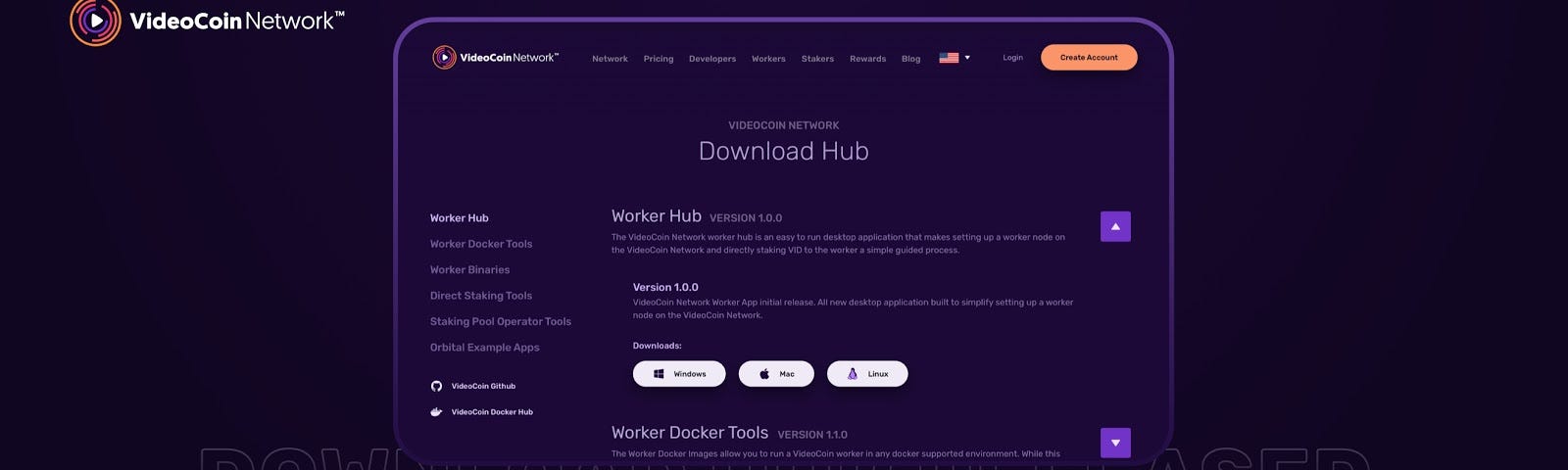Image resolution: width=1568 pixels, height=470 pixels.
Task: Select Worker Docker Tools in the sidebar
Action: pyautogui.click(x=481, y=244)
